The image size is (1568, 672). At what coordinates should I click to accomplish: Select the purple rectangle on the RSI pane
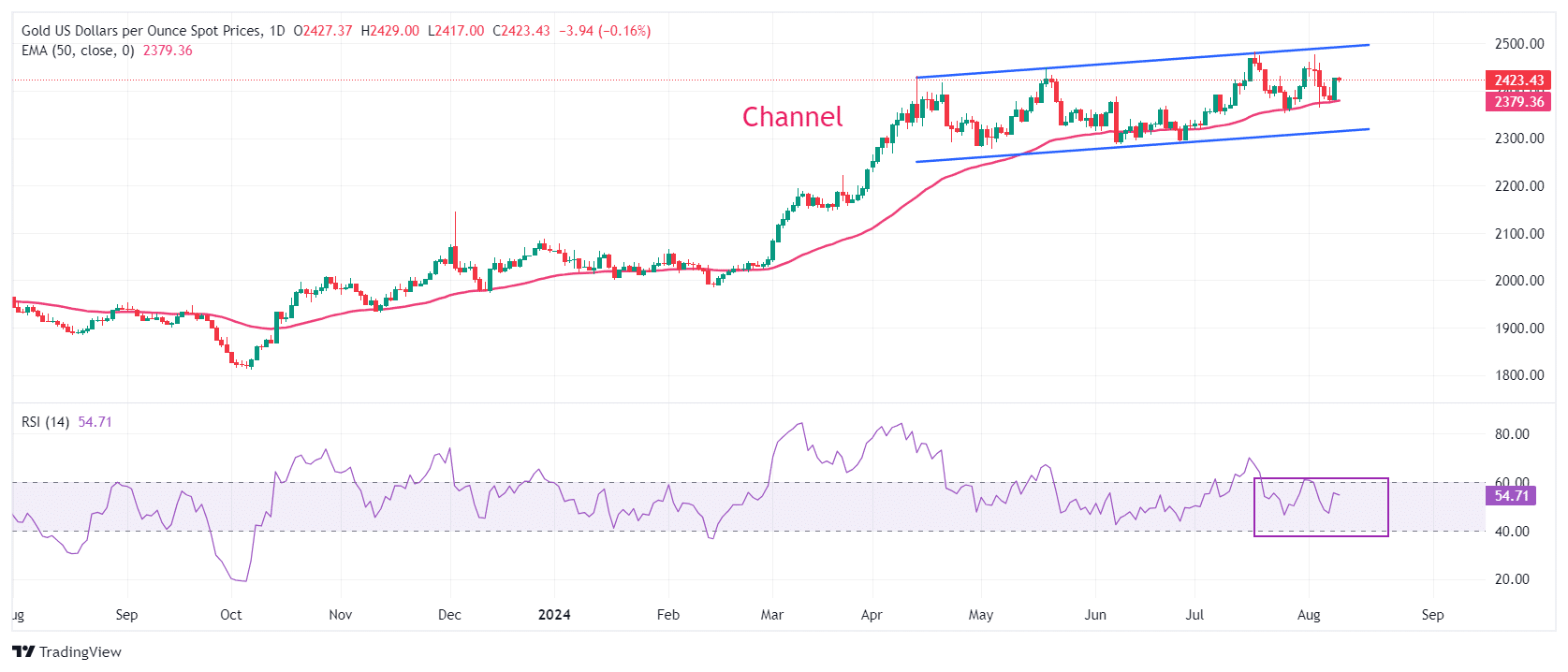1321,506
